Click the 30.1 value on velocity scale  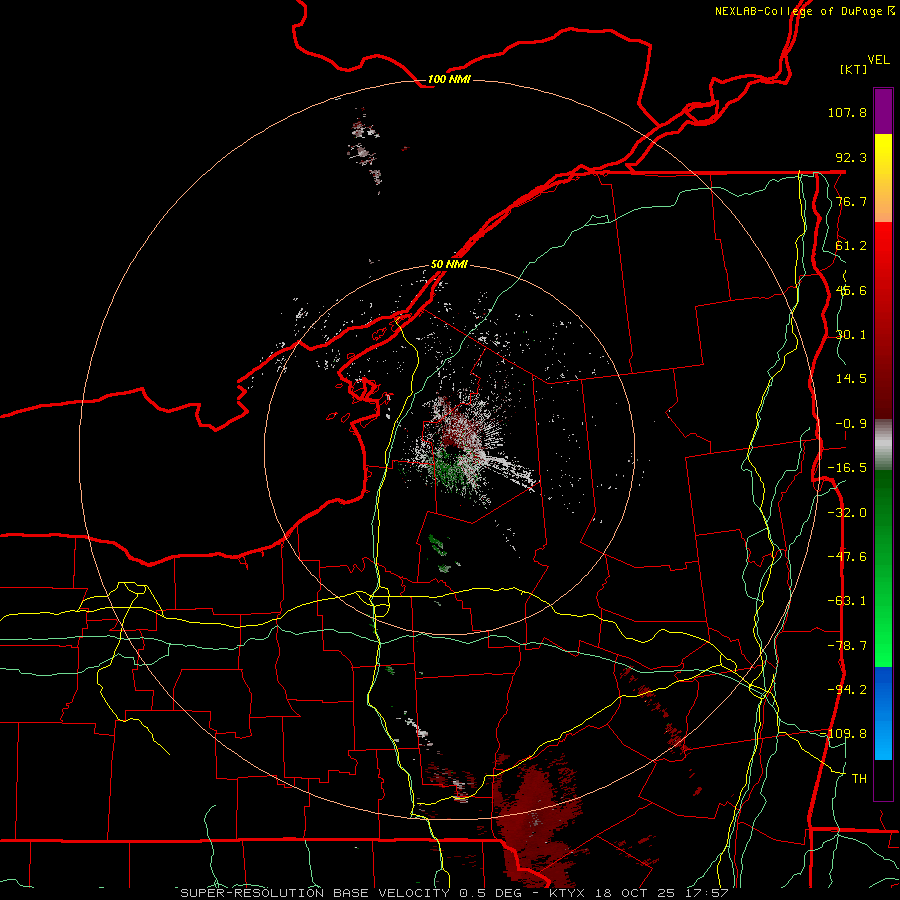(x=851, y=335)
